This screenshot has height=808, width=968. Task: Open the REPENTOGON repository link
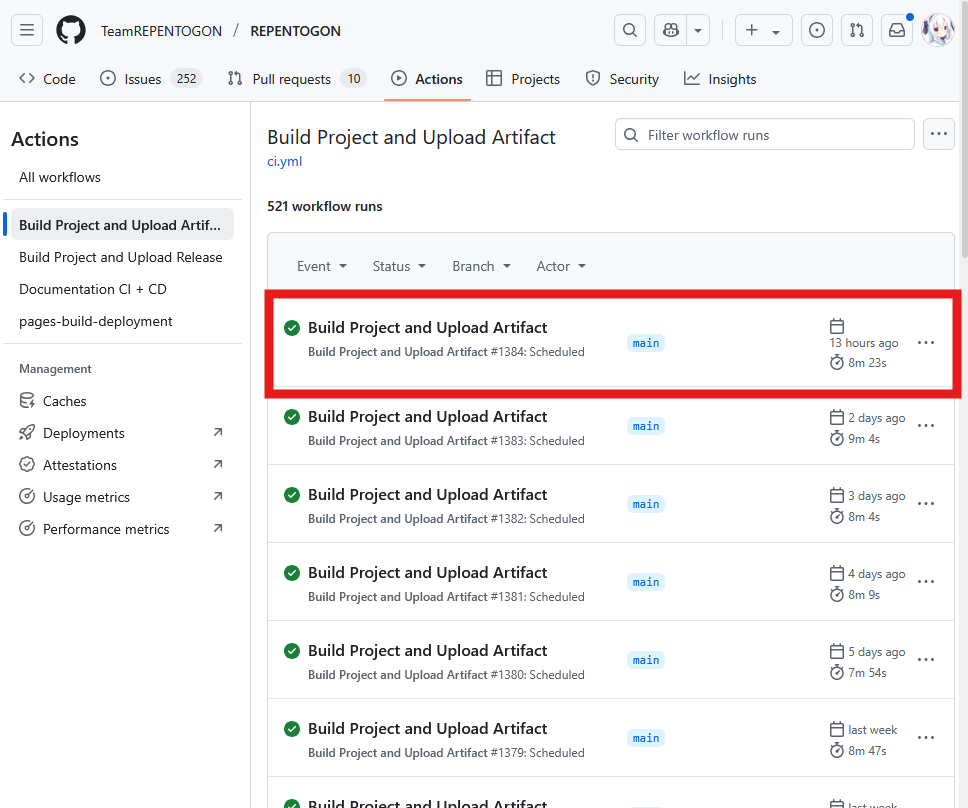coord(295,31)
